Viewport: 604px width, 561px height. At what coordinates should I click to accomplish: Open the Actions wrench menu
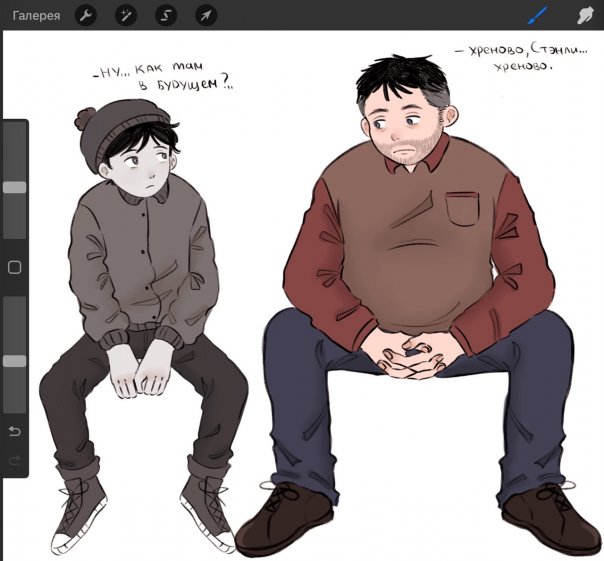[86, 15]
